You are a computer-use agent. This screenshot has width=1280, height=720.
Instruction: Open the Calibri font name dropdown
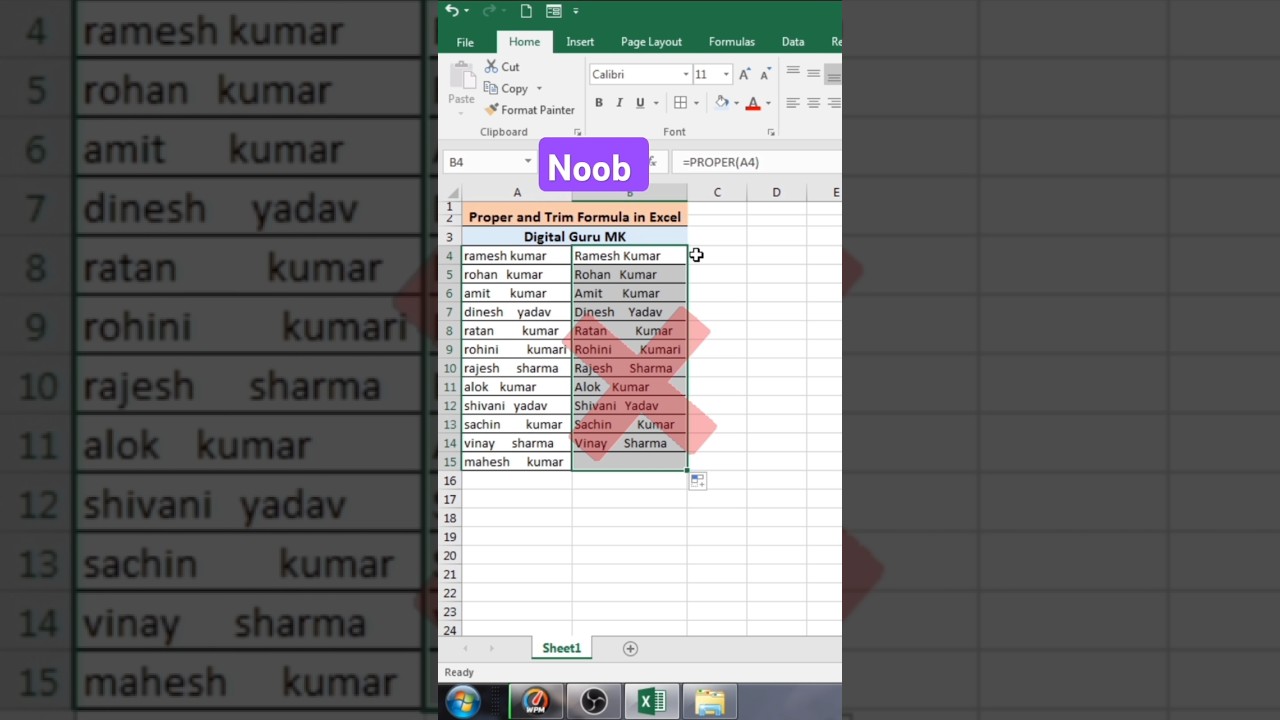[x=686, y=74]
